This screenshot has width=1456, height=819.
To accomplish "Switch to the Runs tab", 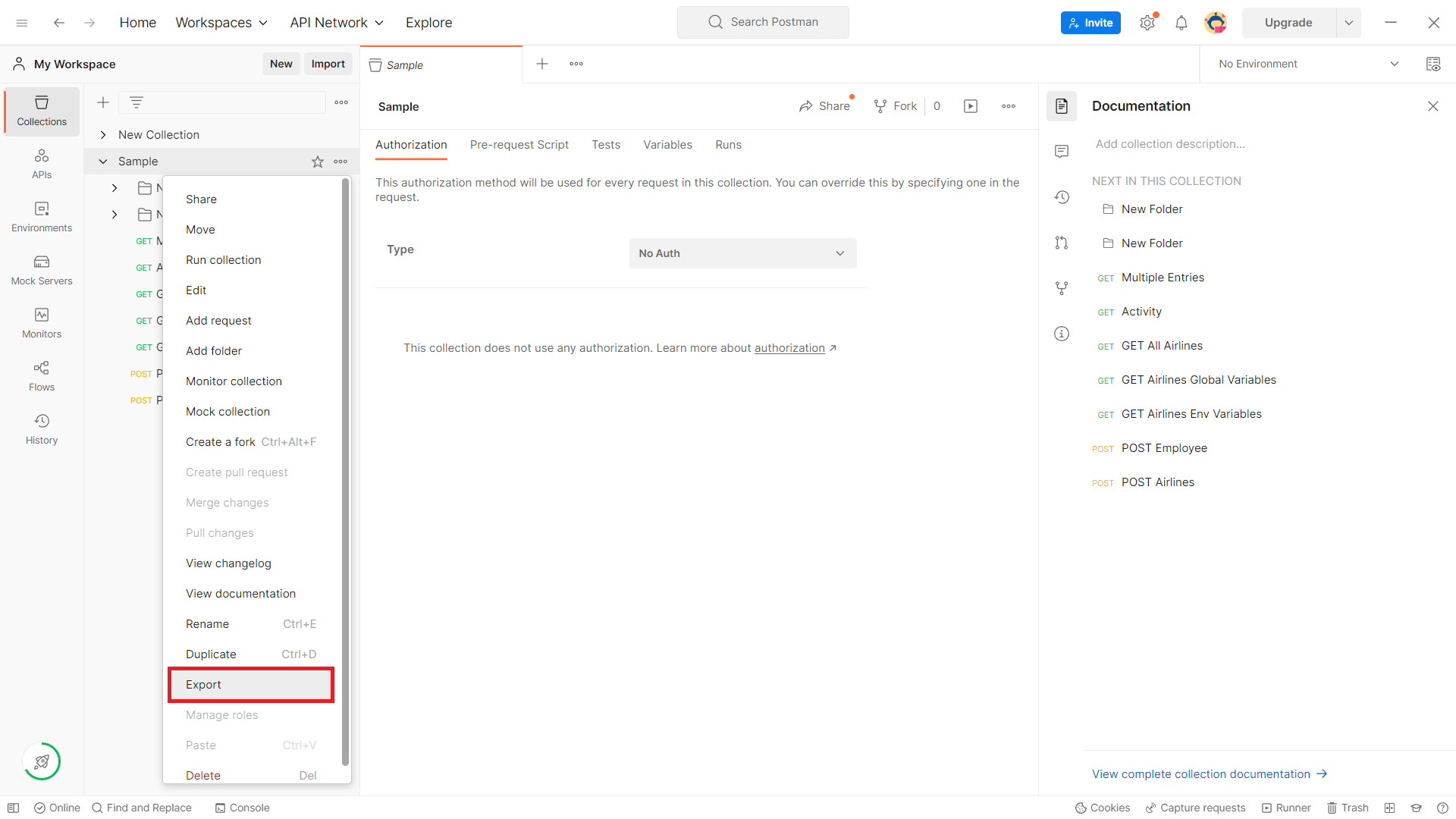I will [728, 145].
